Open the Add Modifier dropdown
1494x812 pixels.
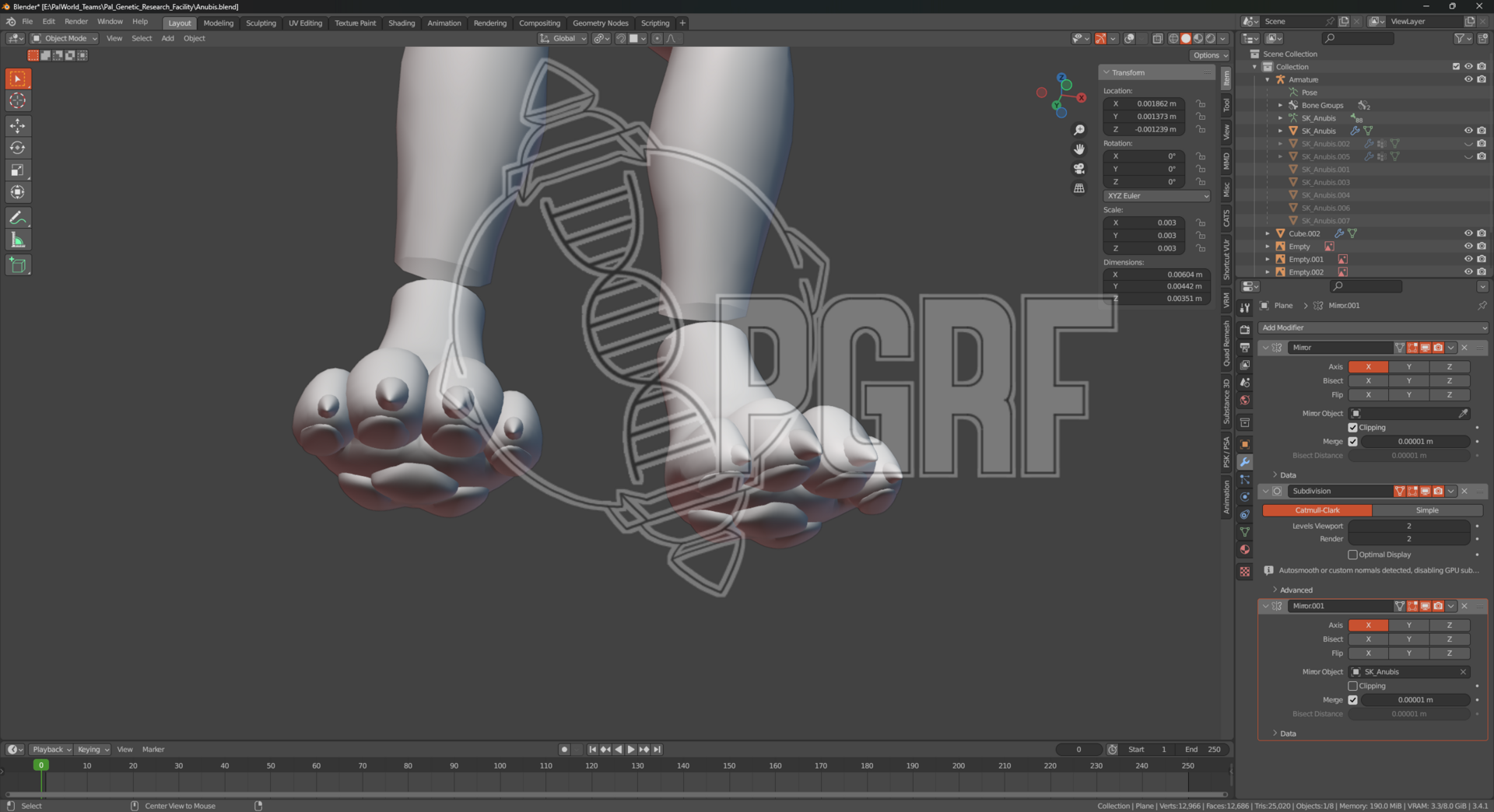[1373, 328]
